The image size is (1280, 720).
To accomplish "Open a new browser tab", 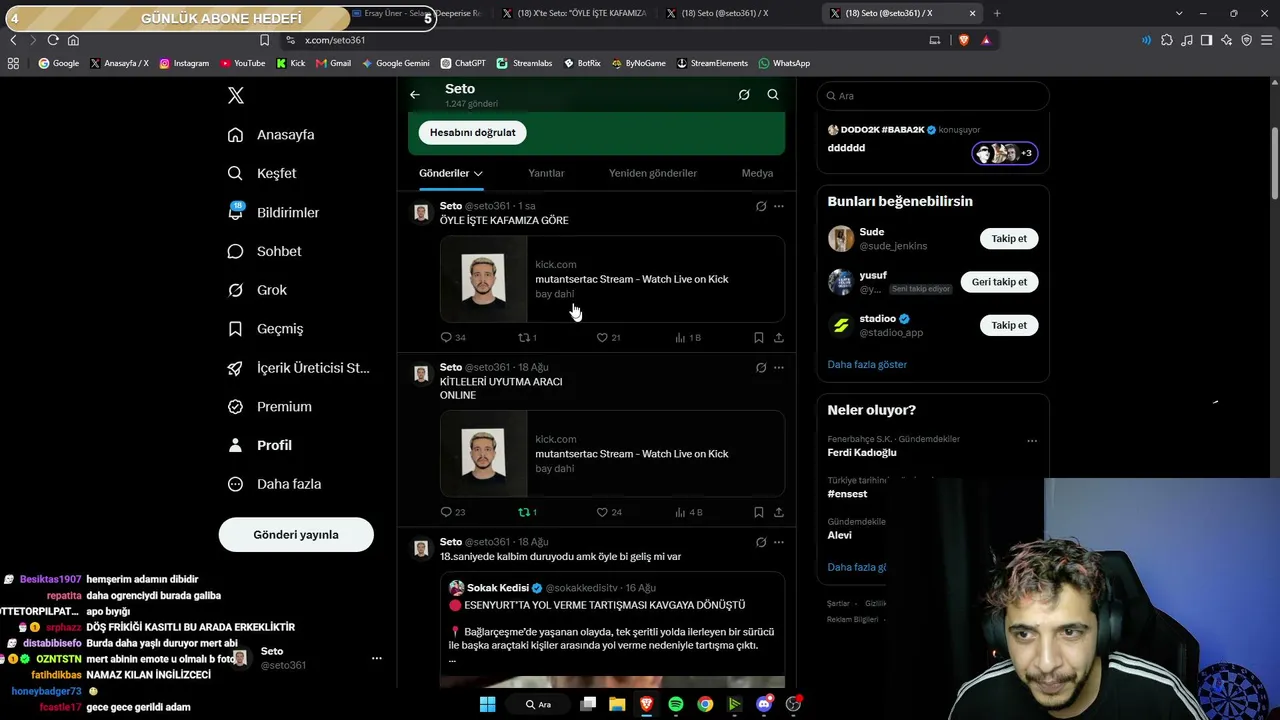I will click(997, 13).
